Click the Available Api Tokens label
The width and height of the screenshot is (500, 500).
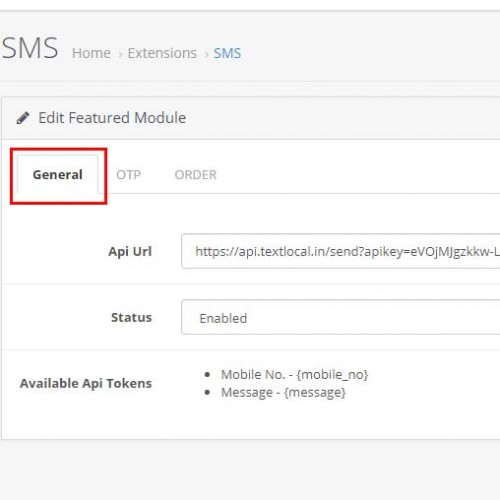[x=86, y=383]
